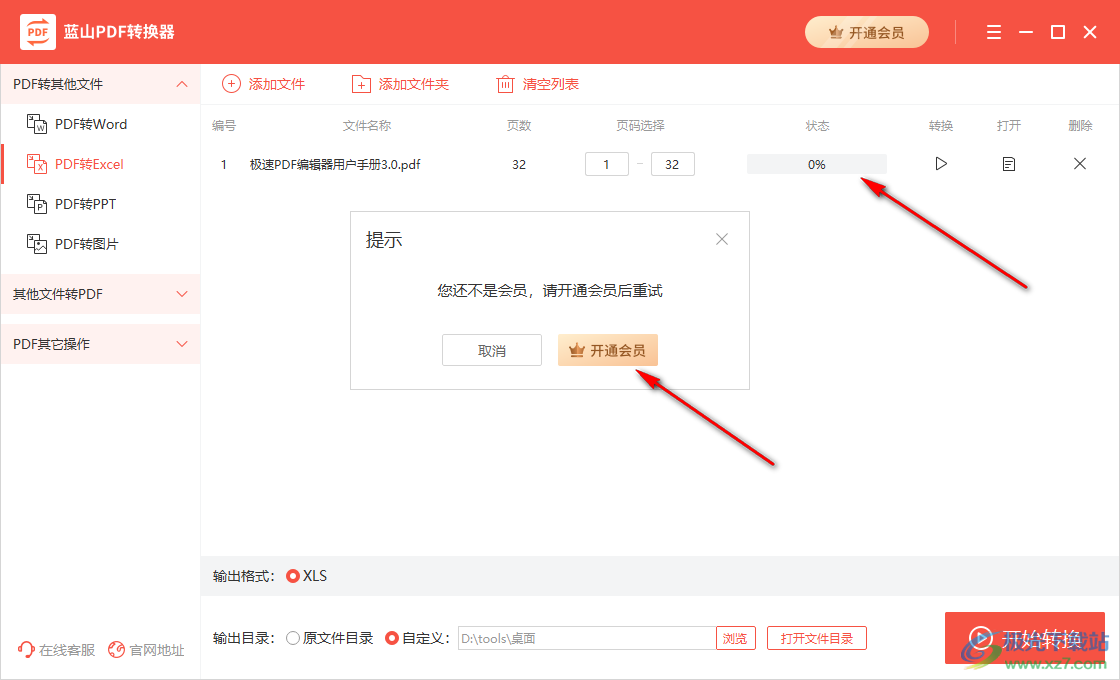Click the start page number field
The image size is (1120, 680).
(606, 164)
